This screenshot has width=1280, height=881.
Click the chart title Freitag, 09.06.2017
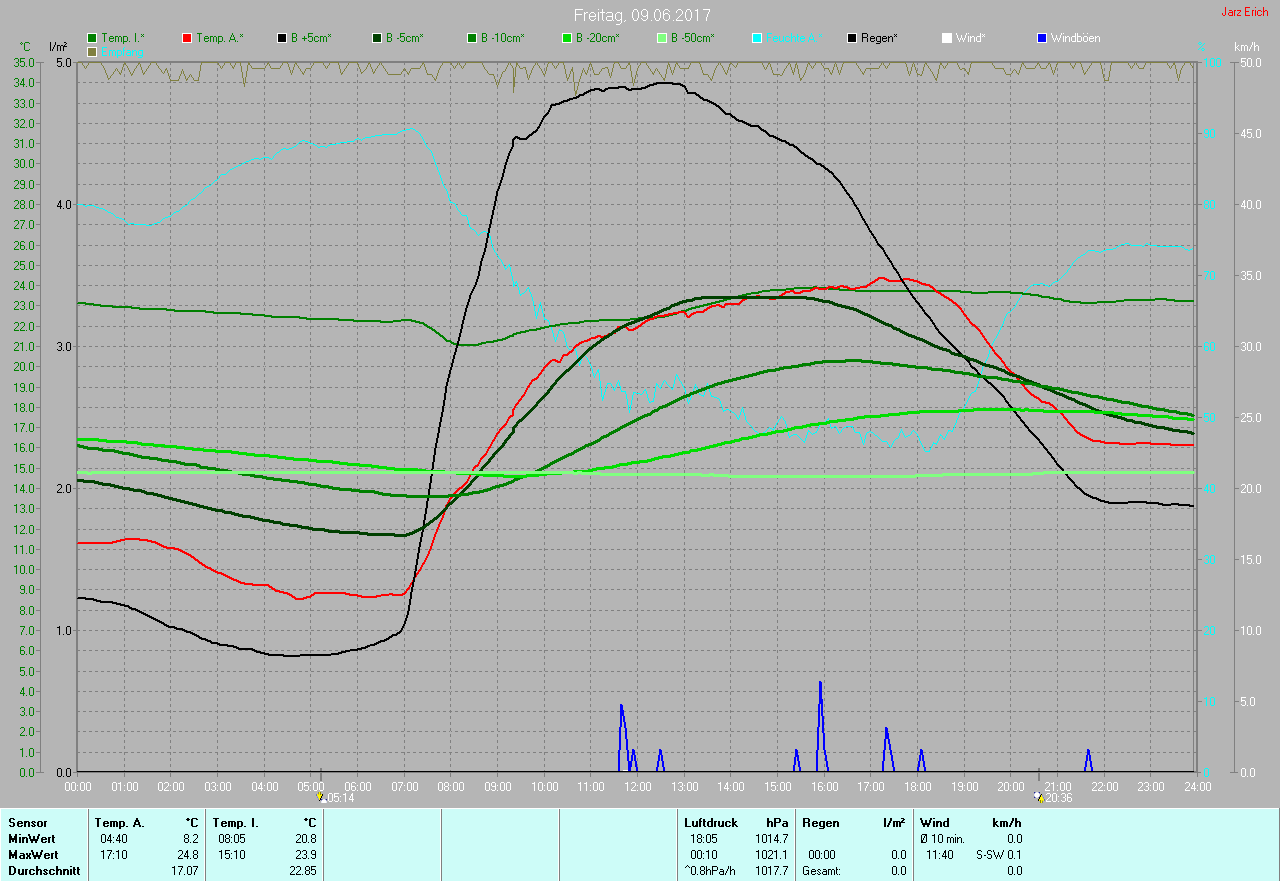(642, 15)
